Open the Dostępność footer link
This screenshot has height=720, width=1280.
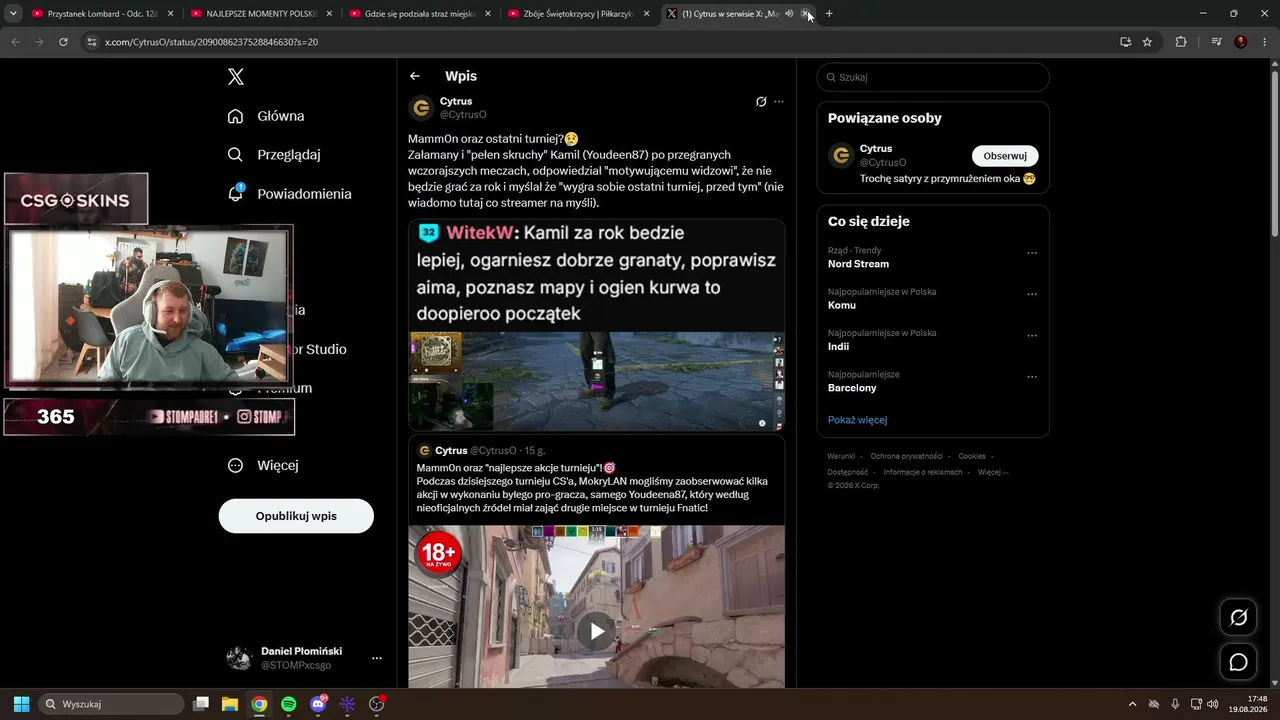(x=847, y=472)
